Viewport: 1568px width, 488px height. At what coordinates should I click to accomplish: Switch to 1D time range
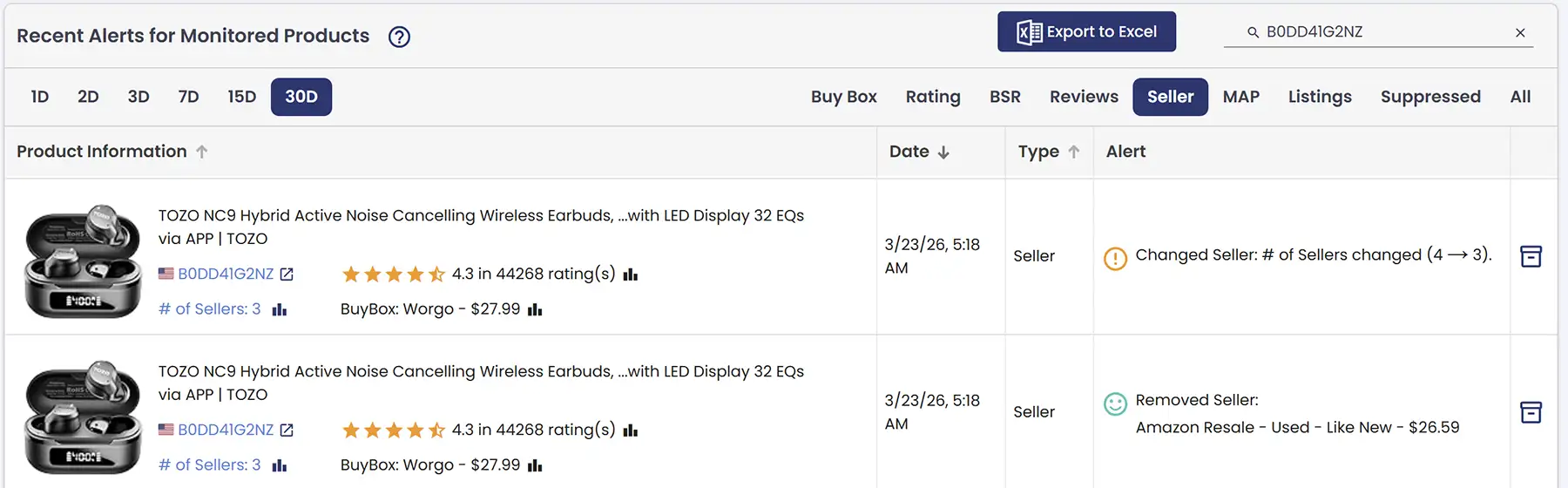click(40, 97)
